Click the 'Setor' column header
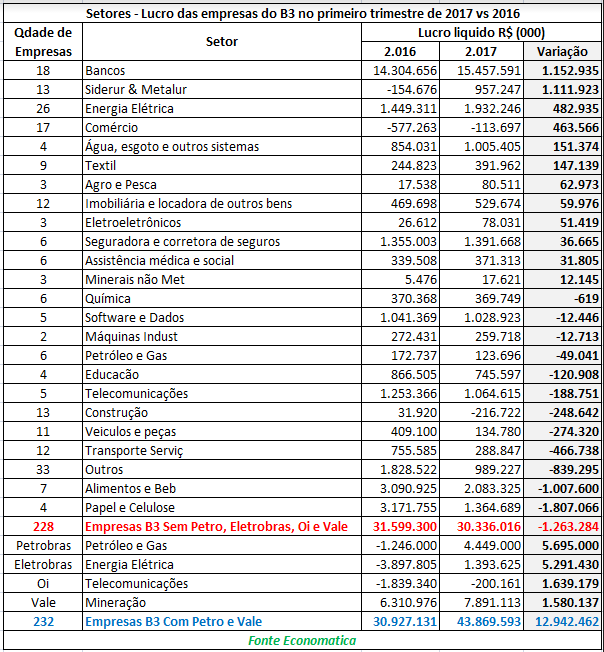604x652 pixels. pyautogui.click(x=221, y=41)
